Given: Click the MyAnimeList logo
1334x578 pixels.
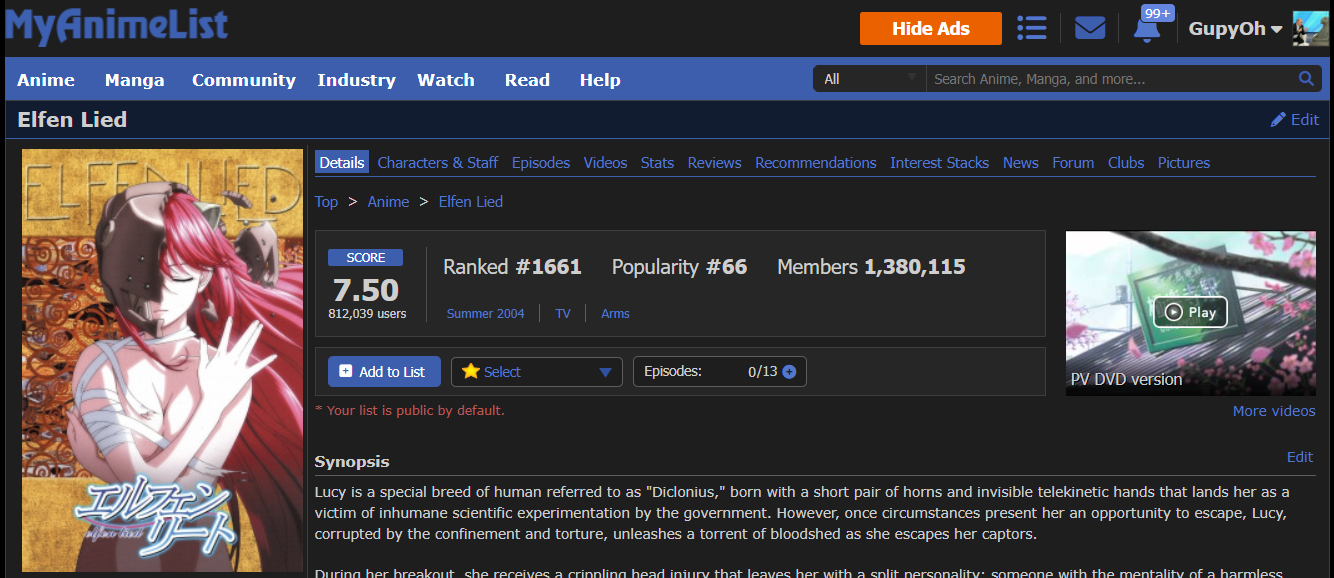Looking at the screenshot, I should click(117, 27).
